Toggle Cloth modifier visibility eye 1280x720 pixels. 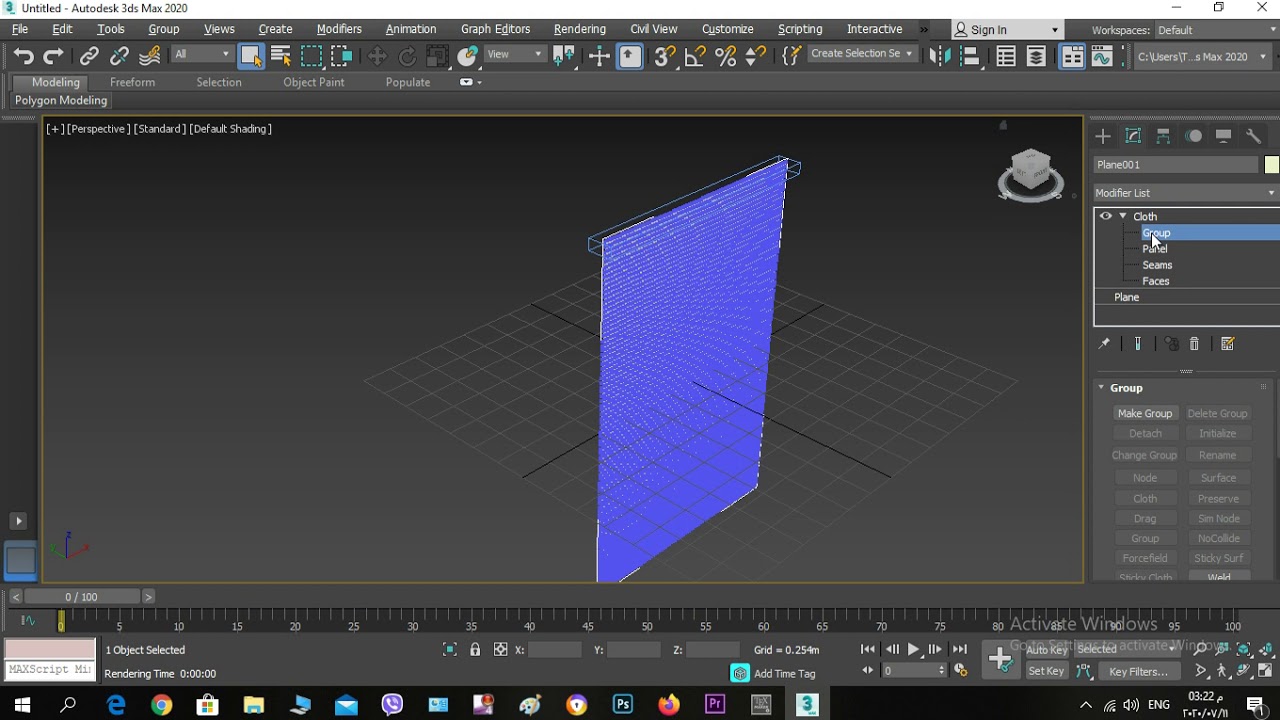(x=1105, y=216)
